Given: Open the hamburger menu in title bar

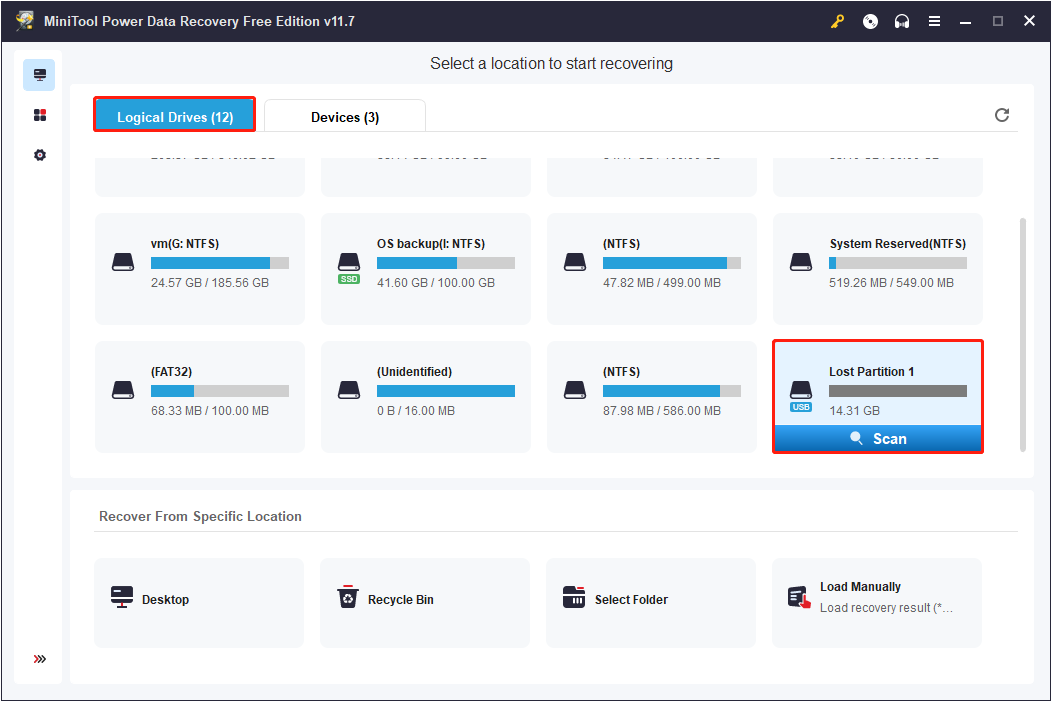Looking at the screenshot, I should (934, 21).
